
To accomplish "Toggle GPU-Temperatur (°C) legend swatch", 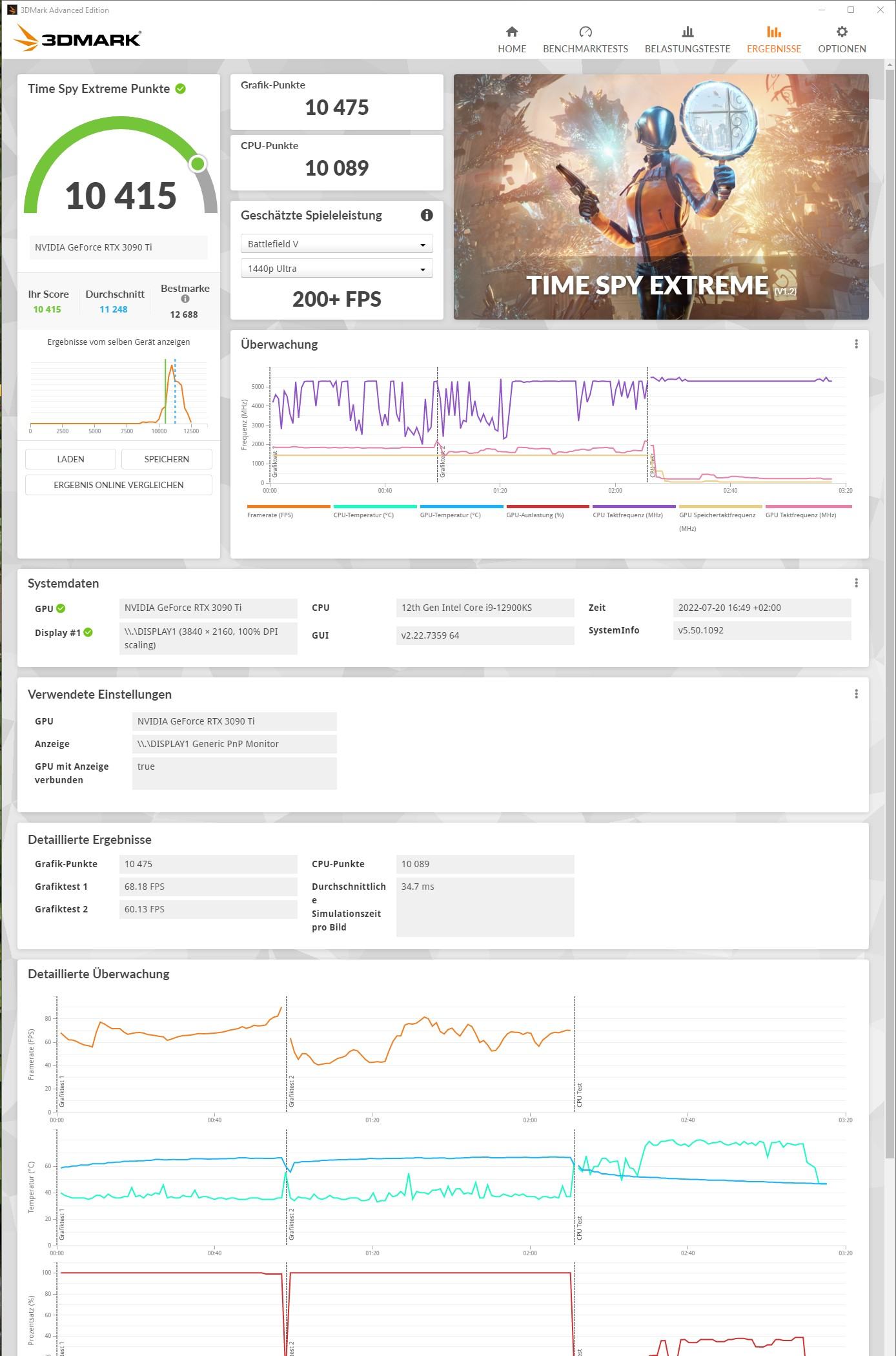I will (x=462, y=507).
